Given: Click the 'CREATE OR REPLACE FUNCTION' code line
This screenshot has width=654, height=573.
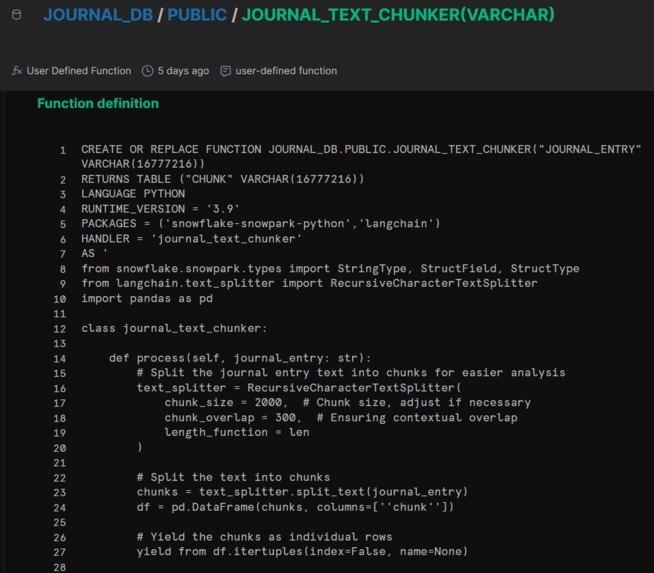Looking at the screenshot, I should [361, 156].
